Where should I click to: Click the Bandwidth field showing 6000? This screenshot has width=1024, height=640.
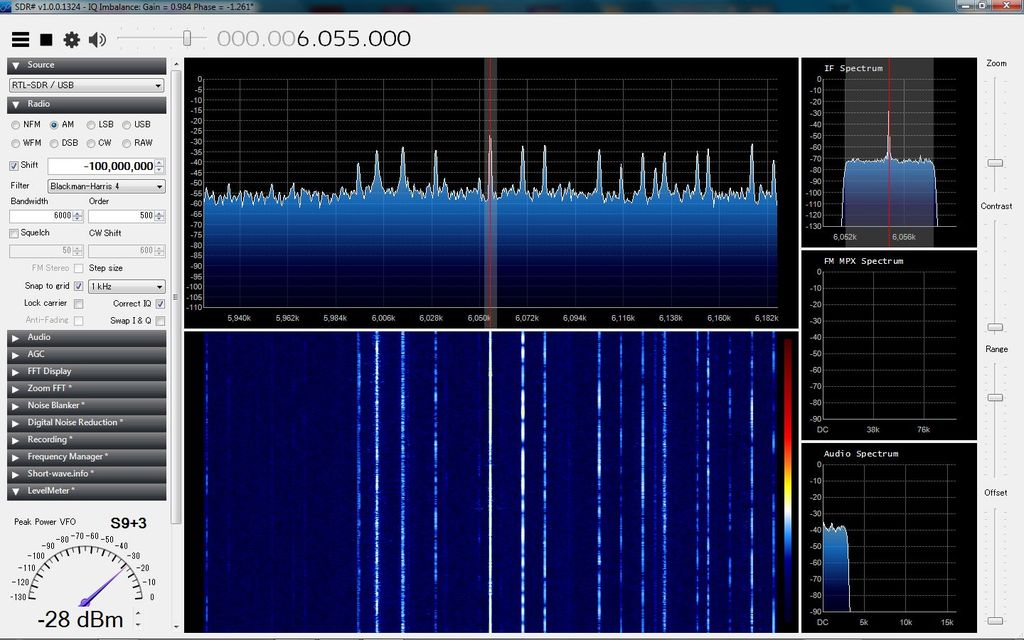click(40, 216)
